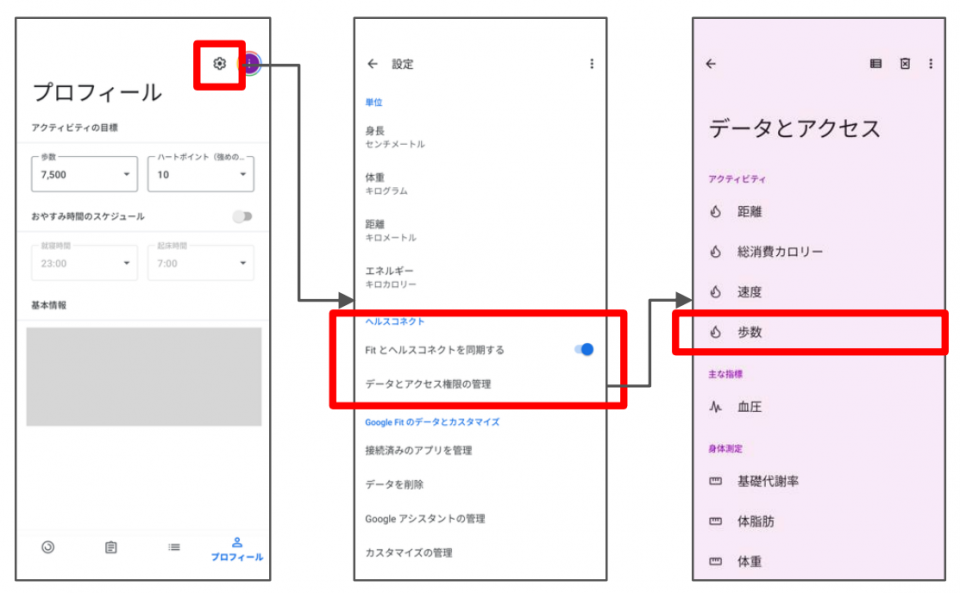Tap the アクティビティの目標 heading
The width and height of the screenshot is (960, 593).
click(x=75, y=127)
